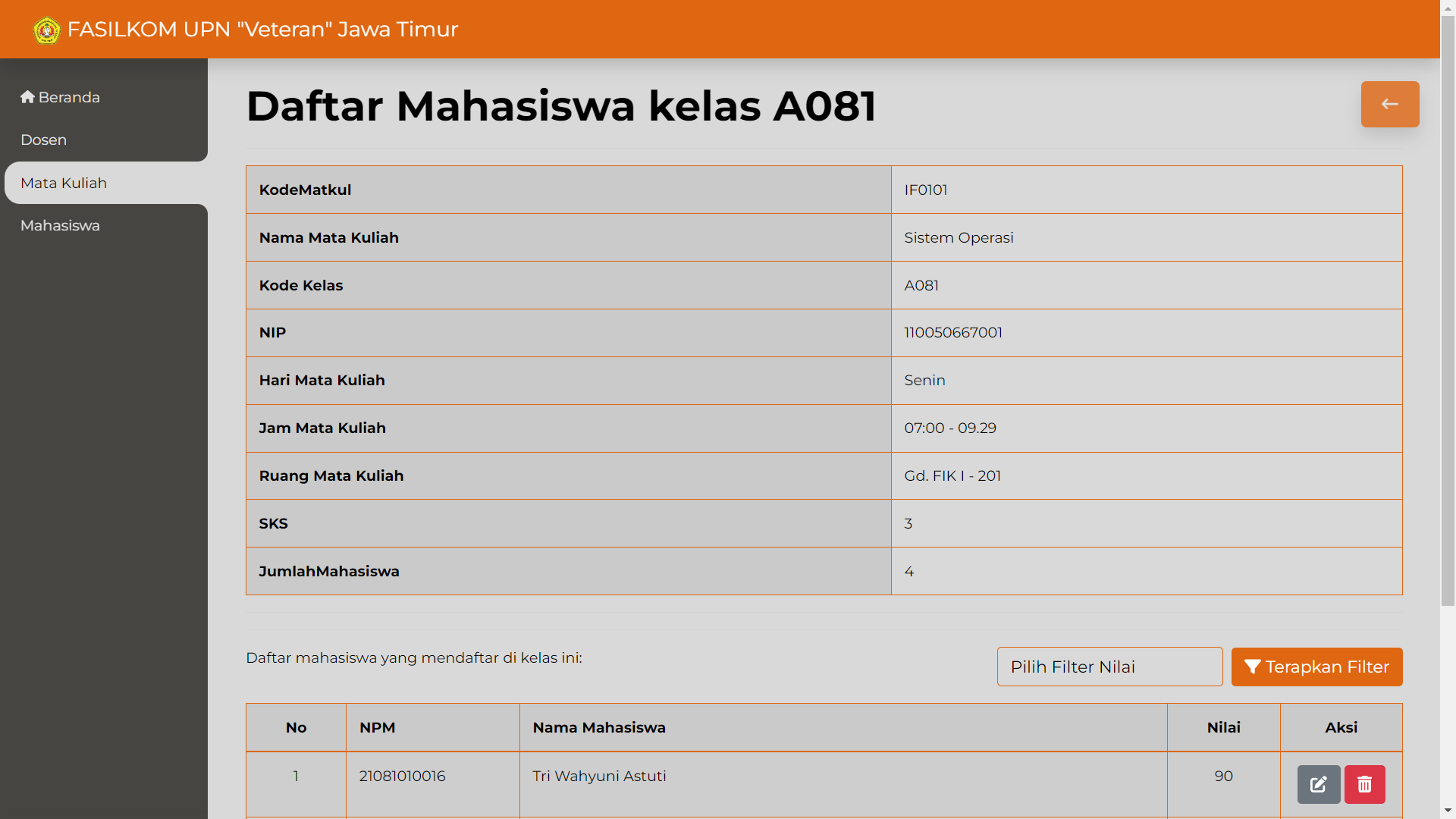Click the Jam Mata Kuliah row label
The height and width of the screenshot is (819, 1456).
(x=322, y=428)
